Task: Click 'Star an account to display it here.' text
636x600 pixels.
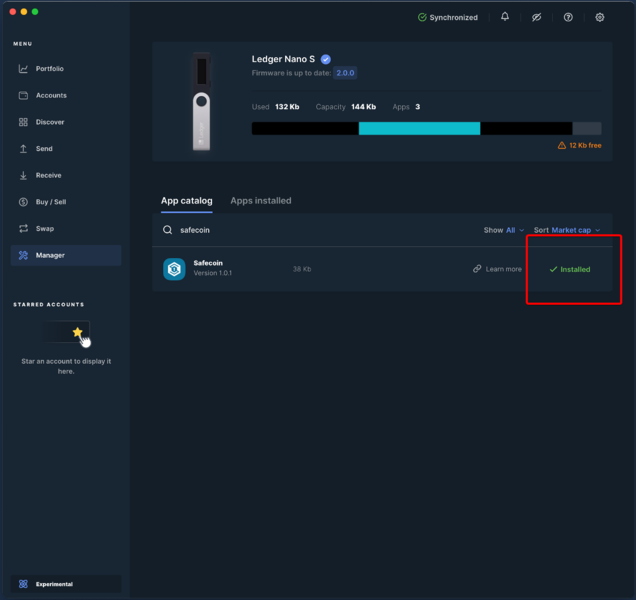Action: point(66,366)
